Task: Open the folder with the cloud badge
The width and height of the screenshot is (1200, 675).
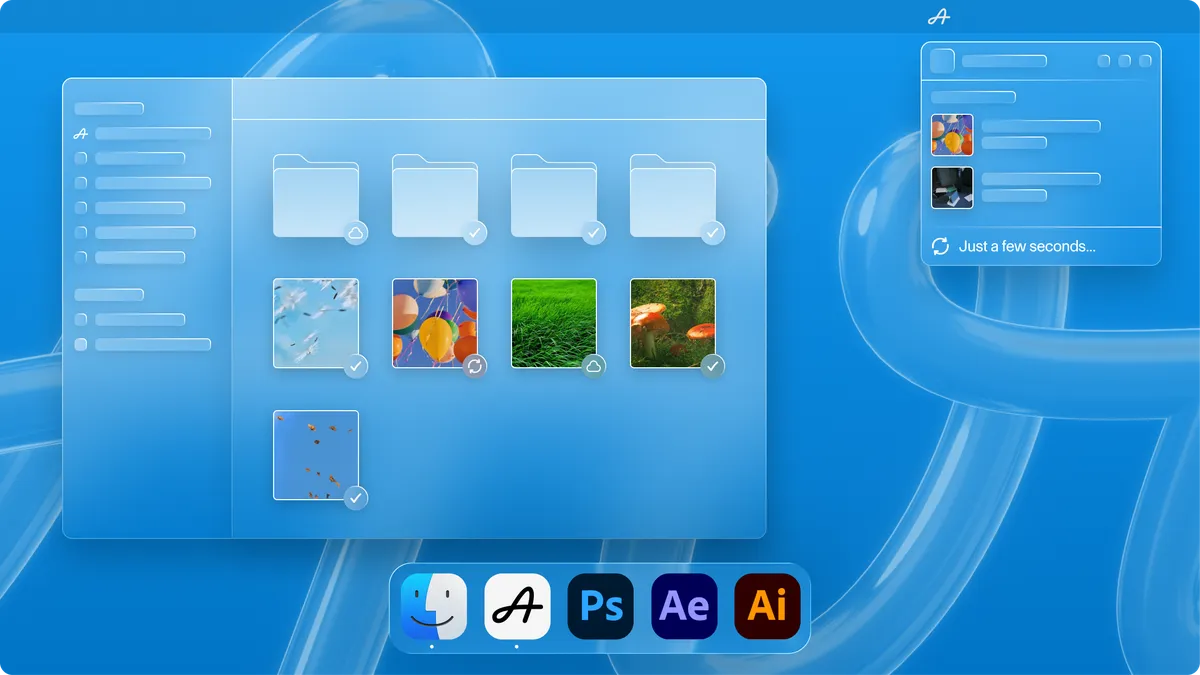Action: (316, 196)
